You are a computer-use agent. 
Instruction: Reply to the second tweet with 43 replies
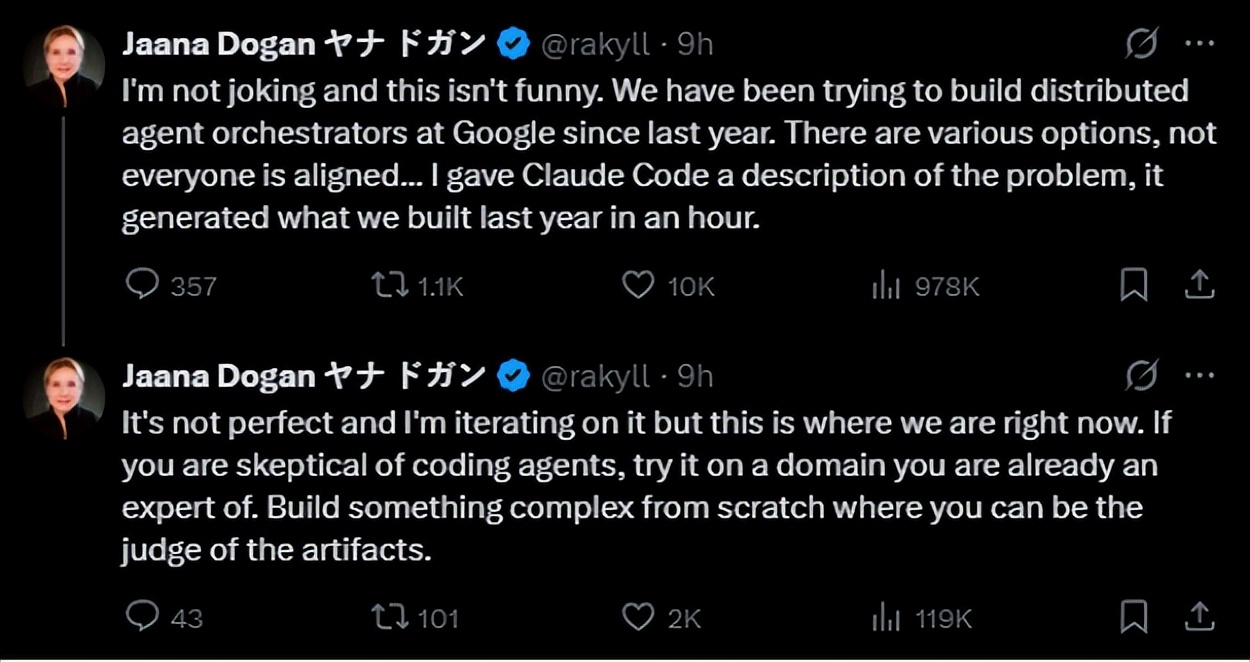click(x=143, y=617)
